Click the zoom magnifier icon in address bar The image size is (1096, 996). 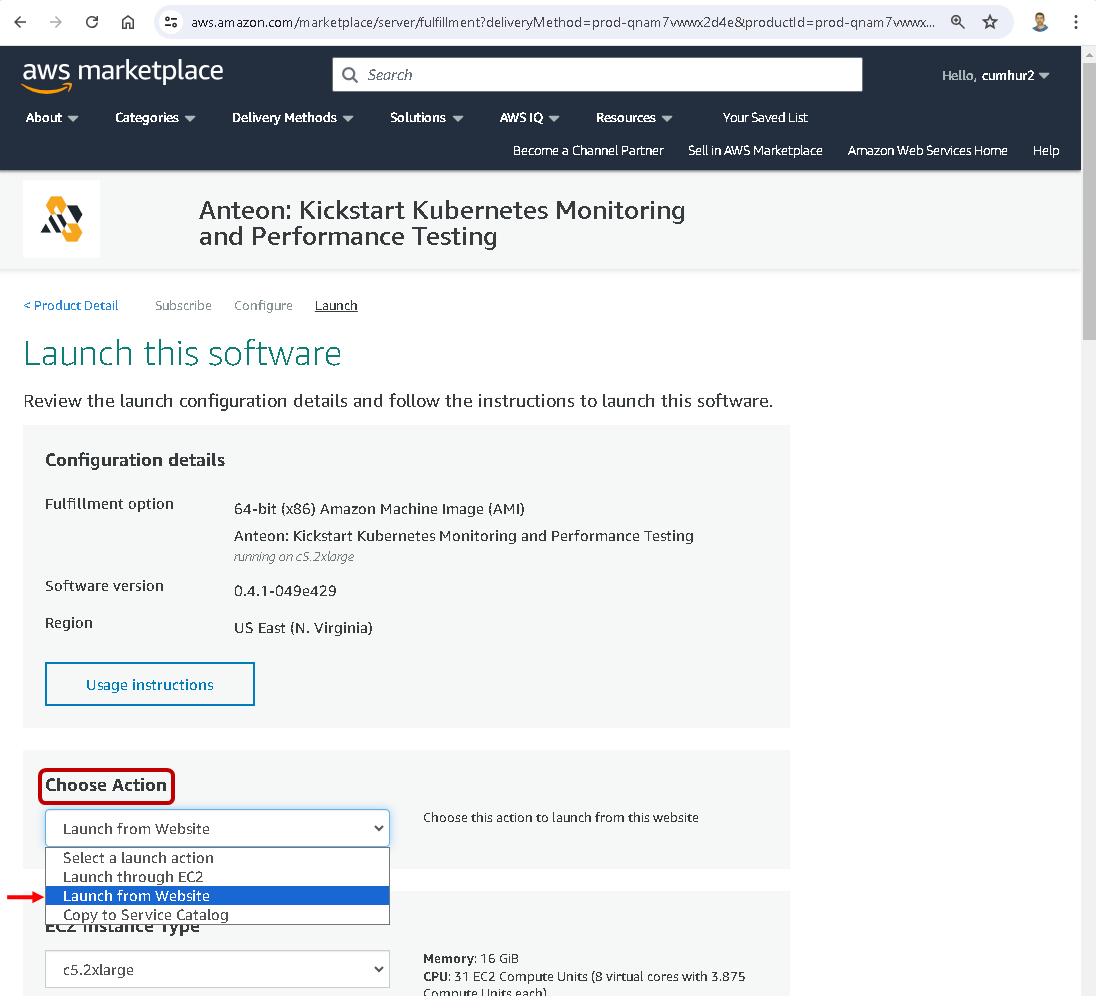[x=957, y=22]
